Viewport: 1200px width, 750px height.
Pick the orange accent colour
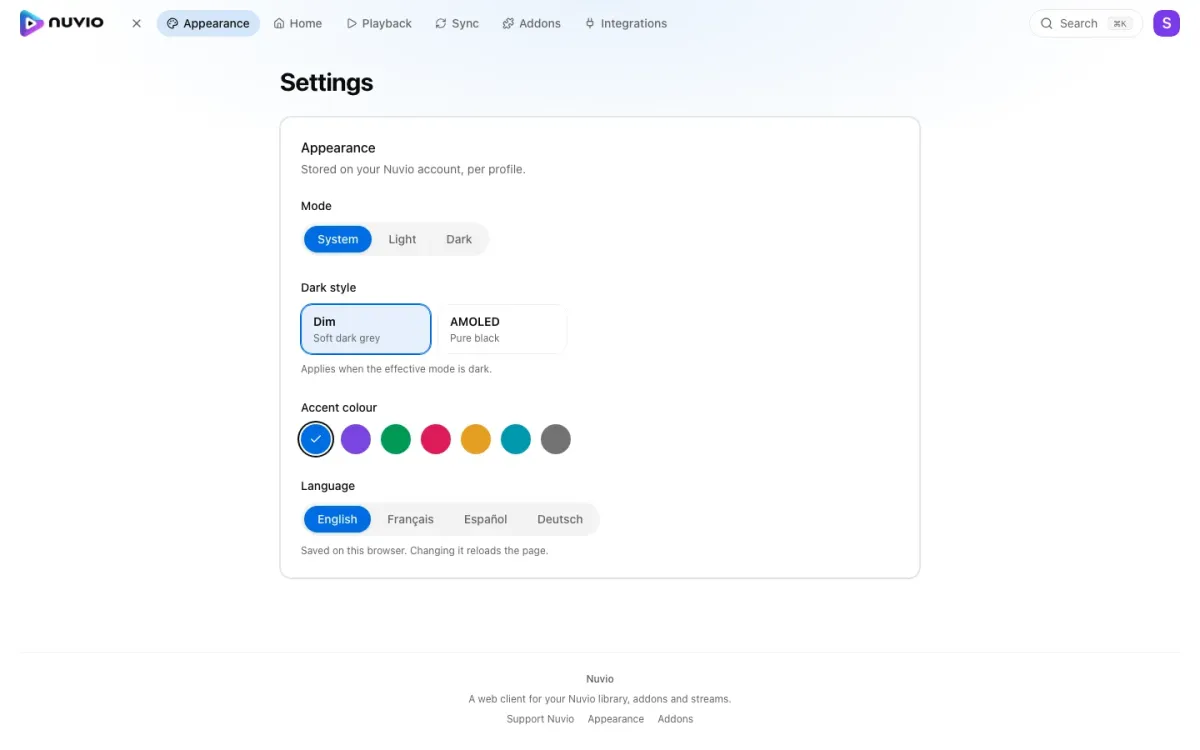click(476, 439)
